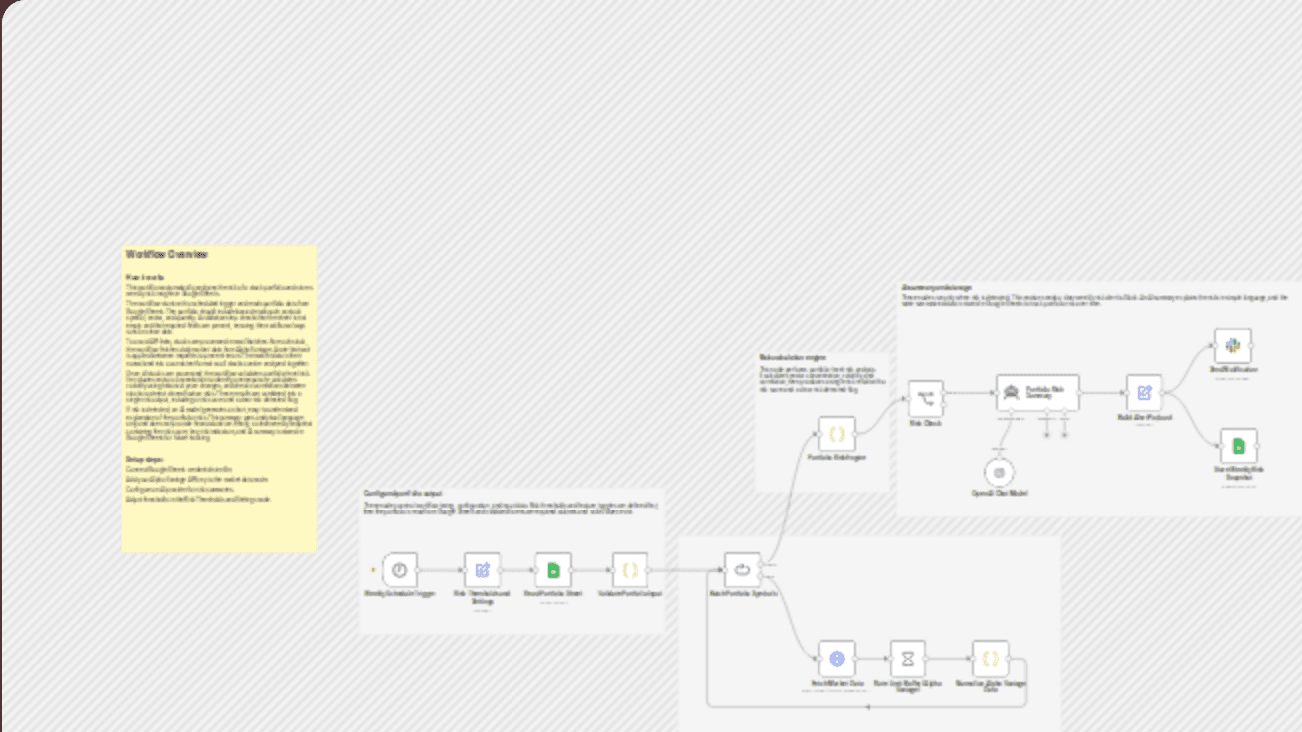Click the Portfolio Risk Engine label text

pos(837,458)
